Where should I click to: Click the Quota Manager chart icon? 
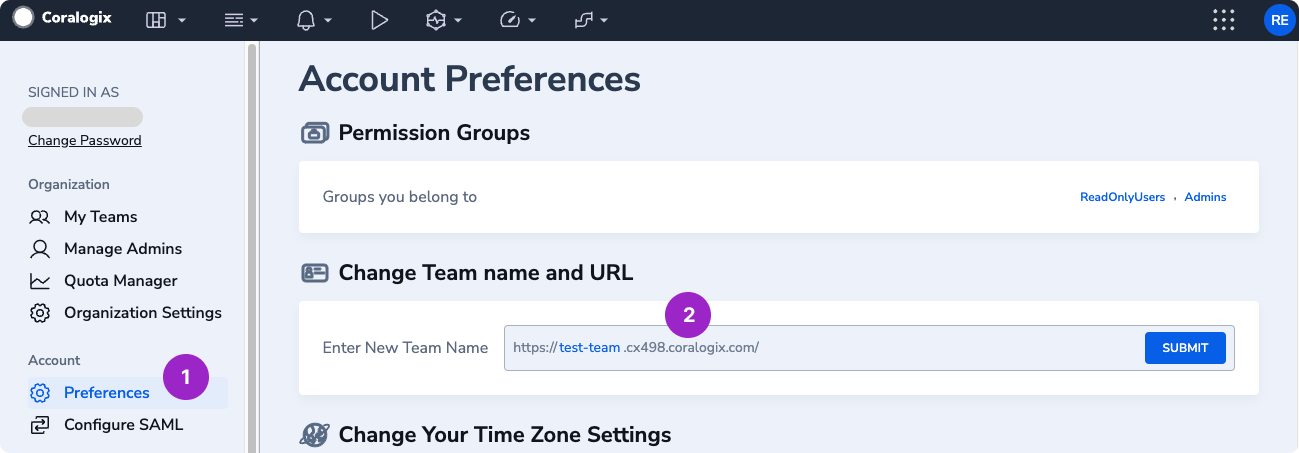(40, 280)
